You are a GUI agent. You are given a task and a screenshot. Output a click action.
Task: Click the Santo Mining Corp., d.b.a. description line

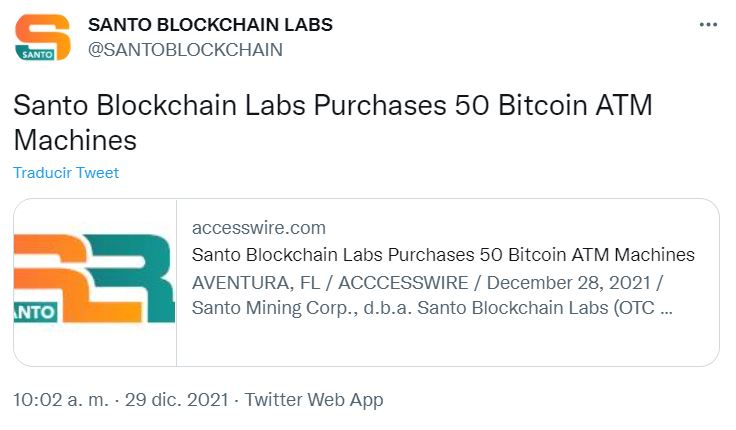click(x=432, y=308)
